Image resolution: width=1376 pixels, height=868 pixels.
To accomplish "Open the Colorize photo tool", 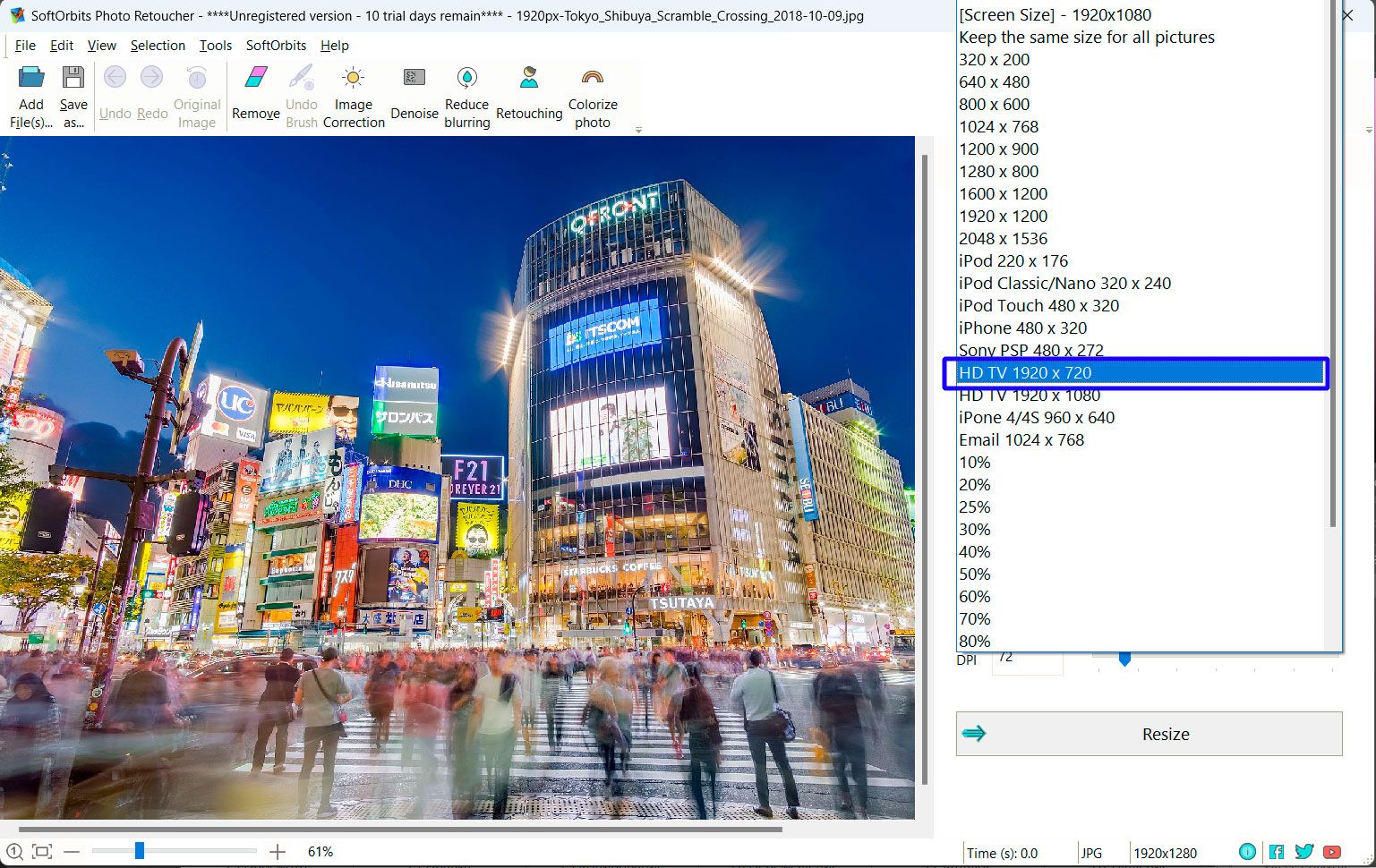I will coord(592,94).
